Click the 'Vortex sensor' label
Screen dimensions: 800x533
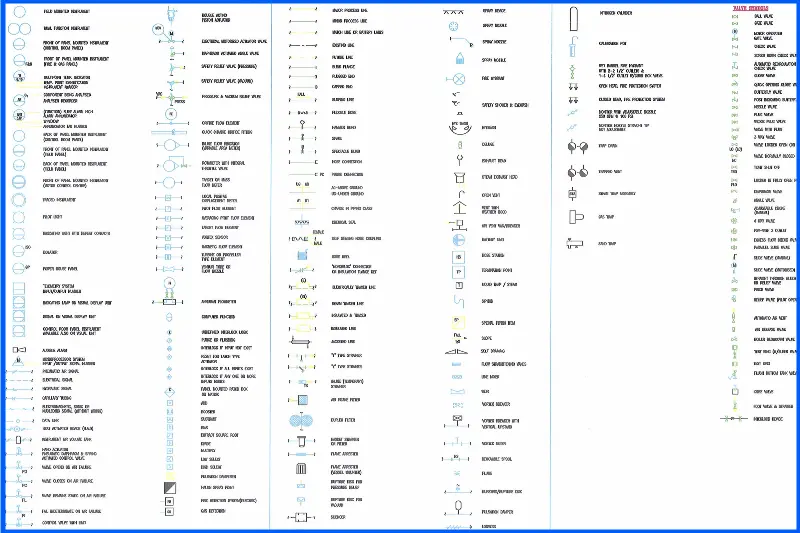coord(215,237)
